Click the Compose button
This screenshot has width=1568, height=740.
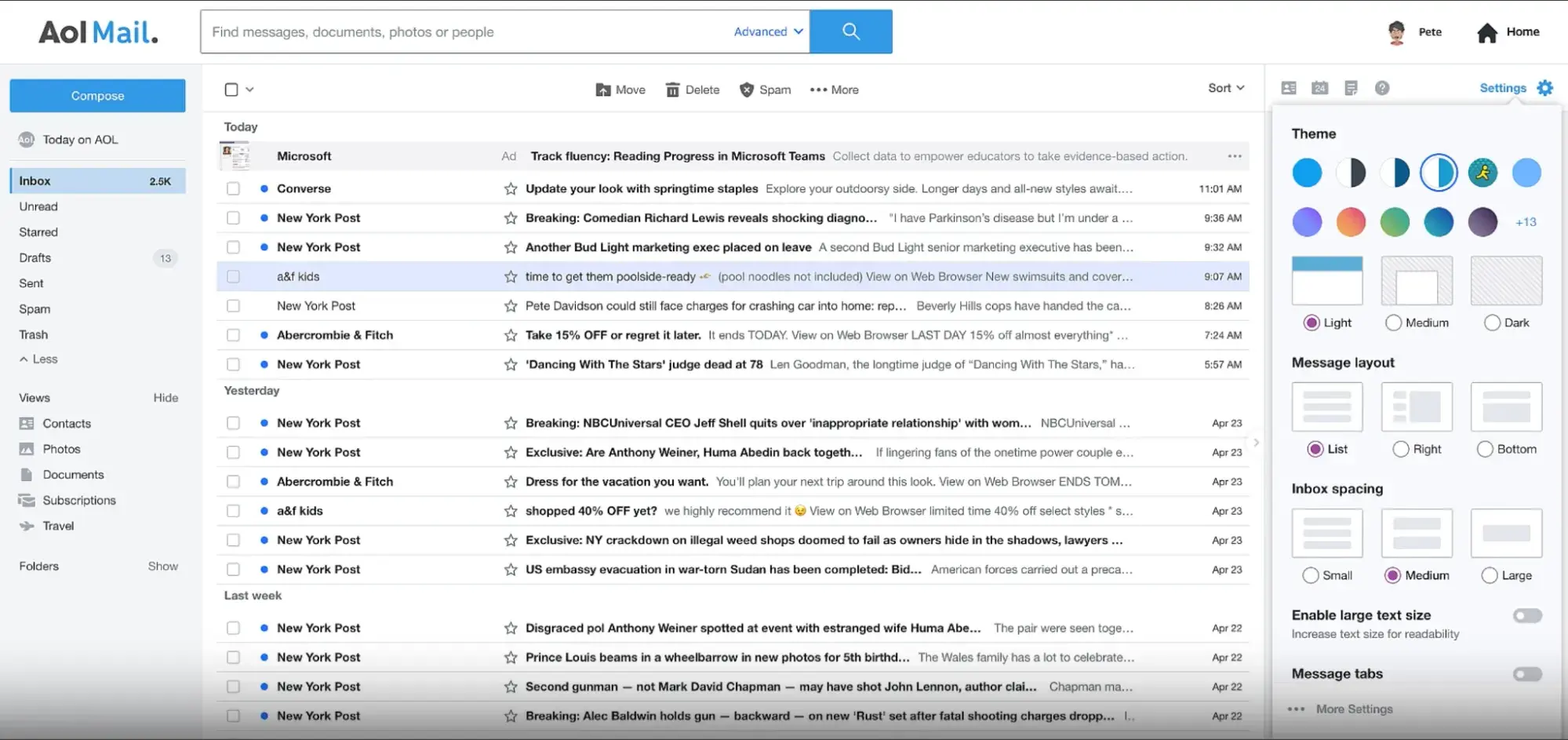pos(97,96)
